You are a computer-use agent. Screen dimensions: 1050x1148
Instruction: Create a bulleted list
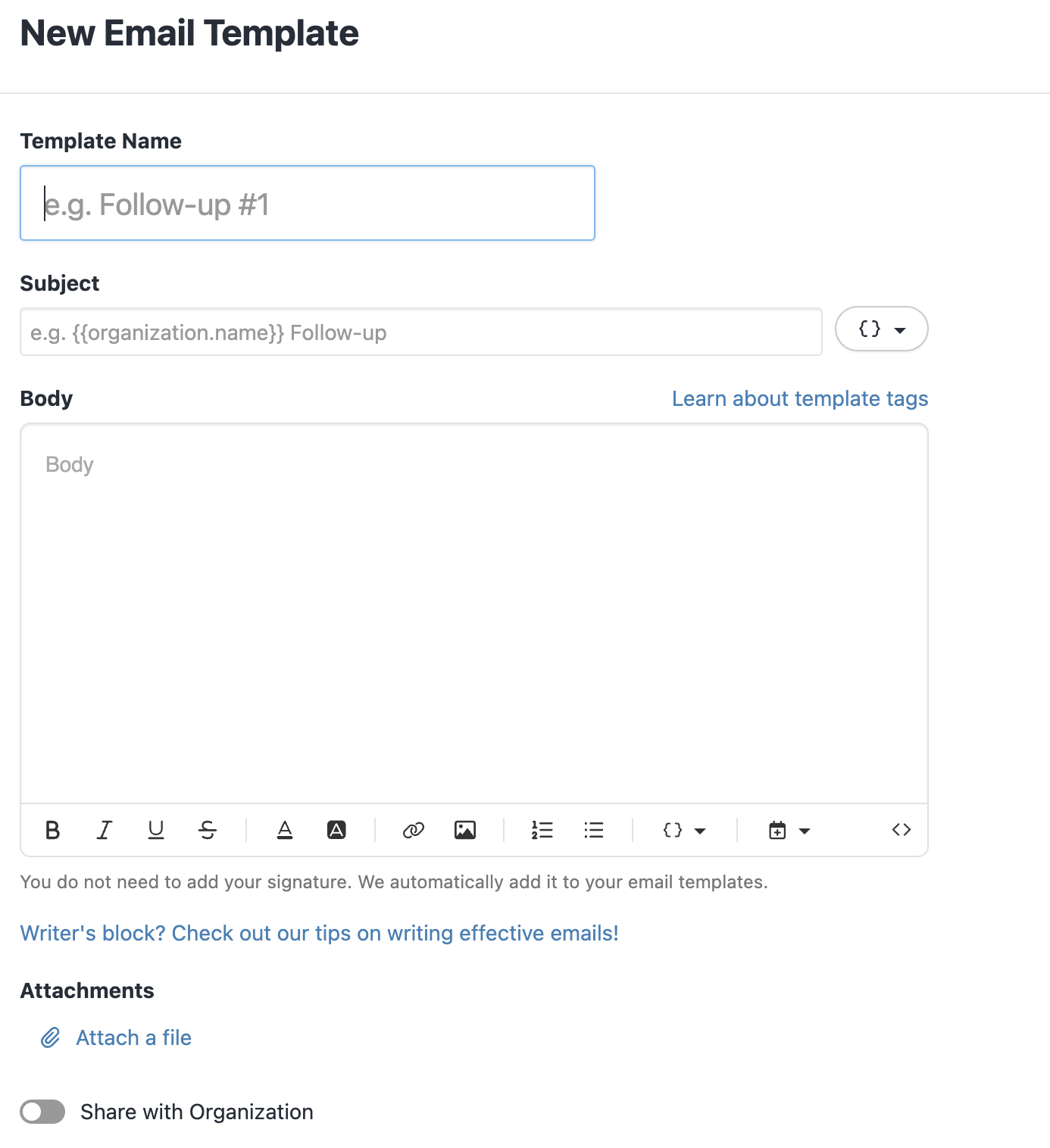593,830
